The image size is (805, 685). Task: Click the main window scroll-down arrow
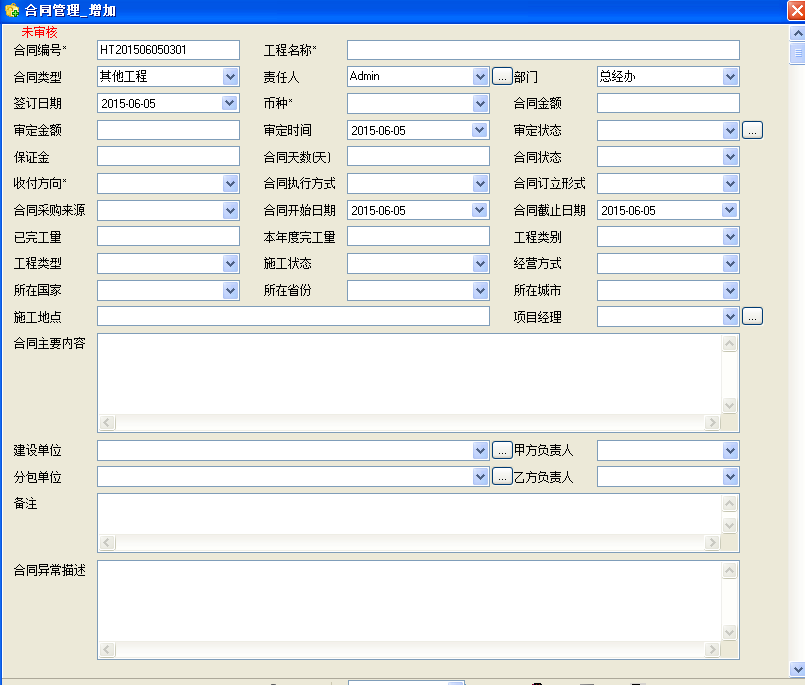797,668
